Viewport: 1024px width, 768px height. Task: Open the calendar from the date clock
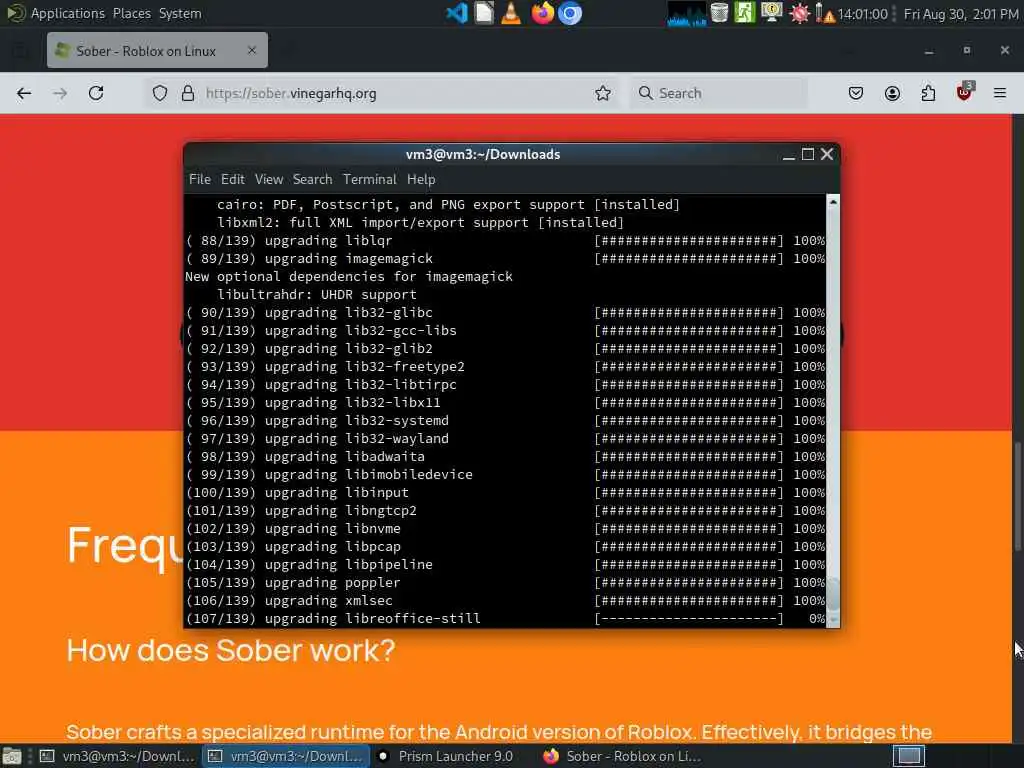tap(961, 14)
